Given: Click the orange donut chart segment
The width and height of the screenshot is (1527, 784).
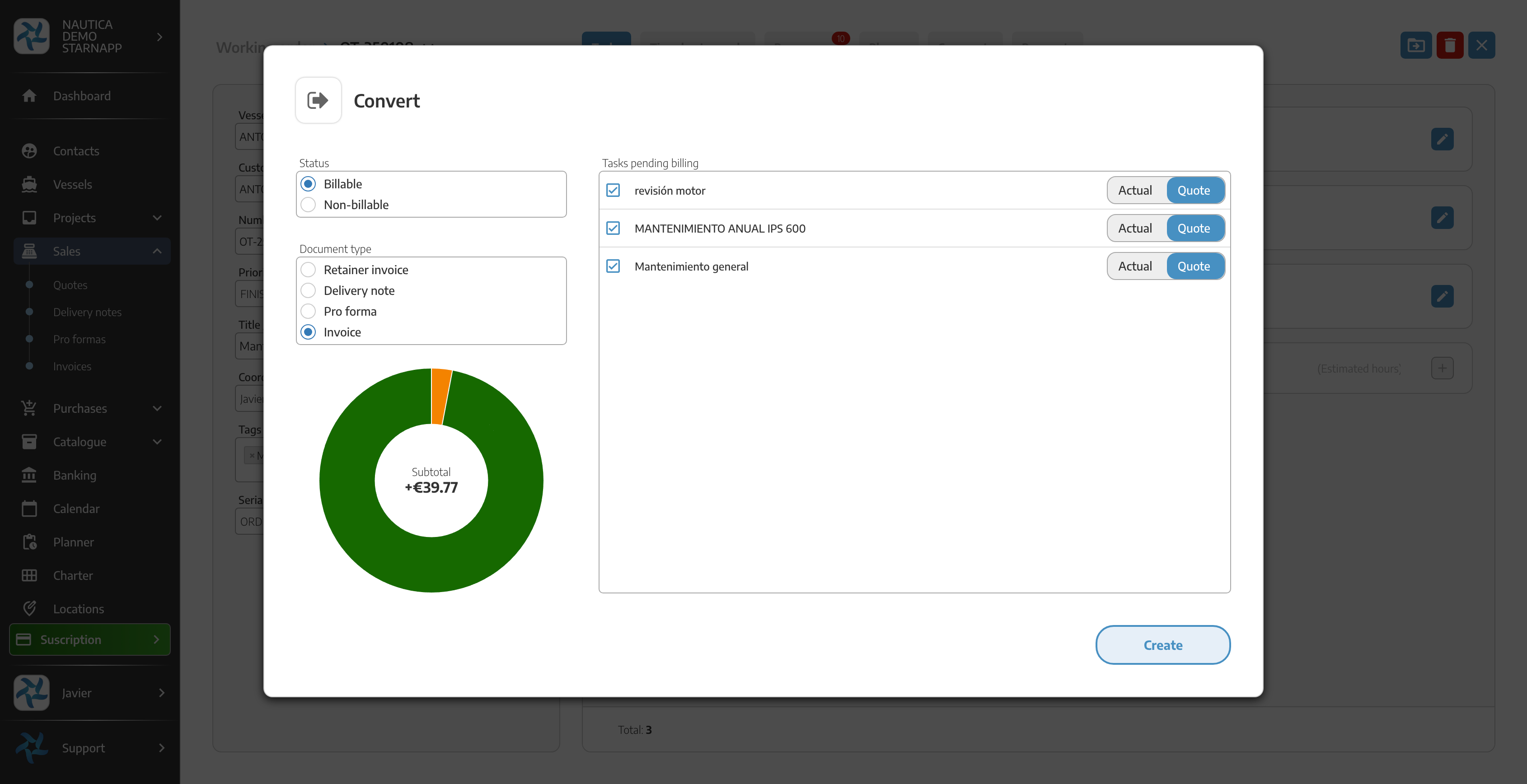Looking at the screenshot, I should click(x=440, y=396).
